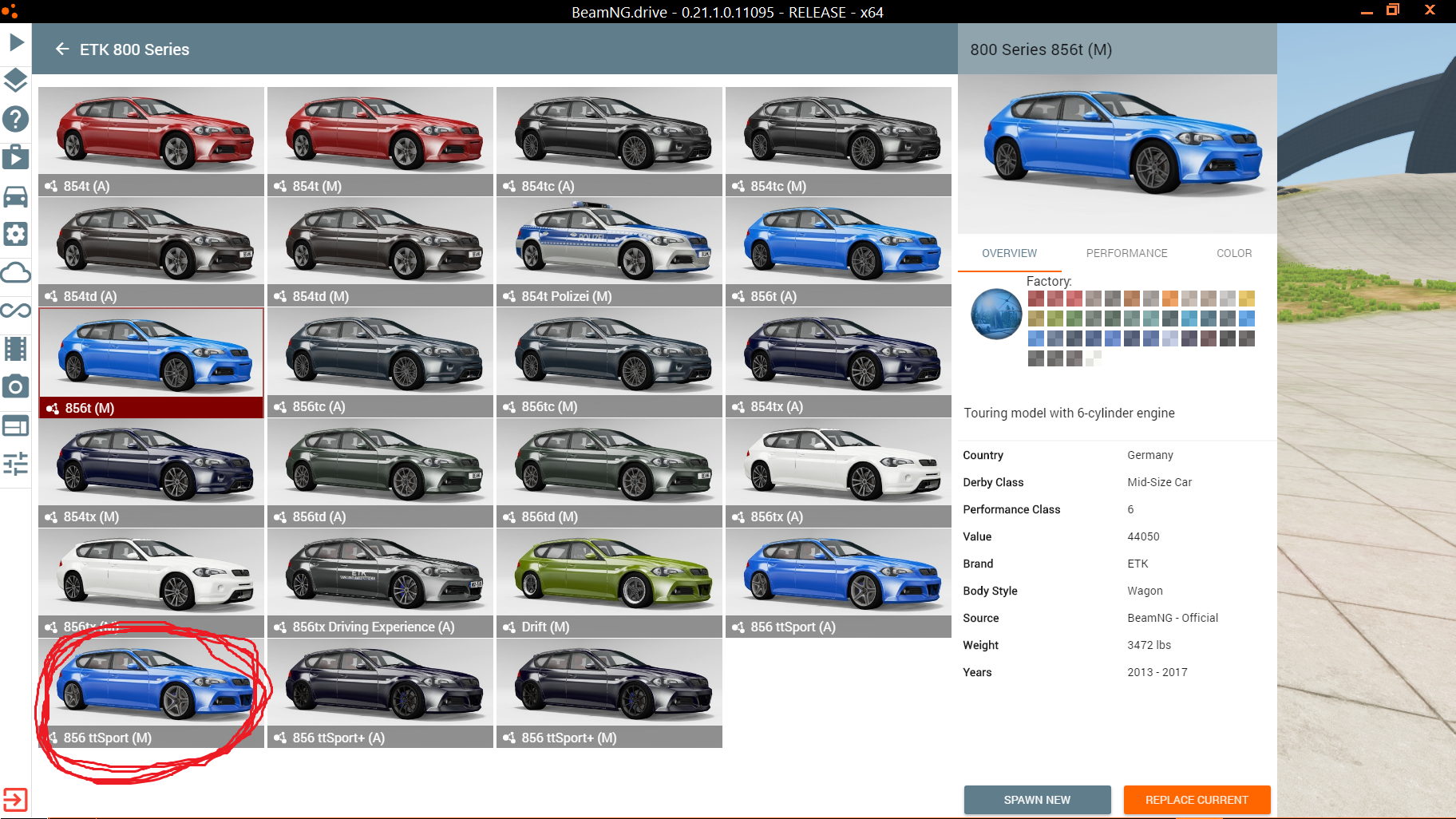
Task: Open the environment cloud icon
Action: (16, 273)
